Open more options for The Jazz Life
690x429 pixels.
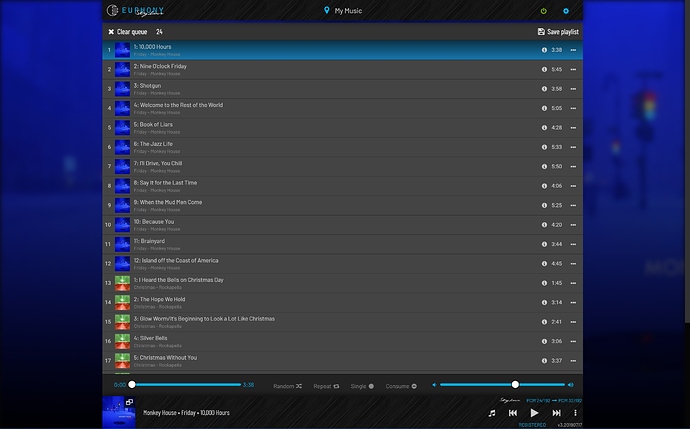pos(573,147)
